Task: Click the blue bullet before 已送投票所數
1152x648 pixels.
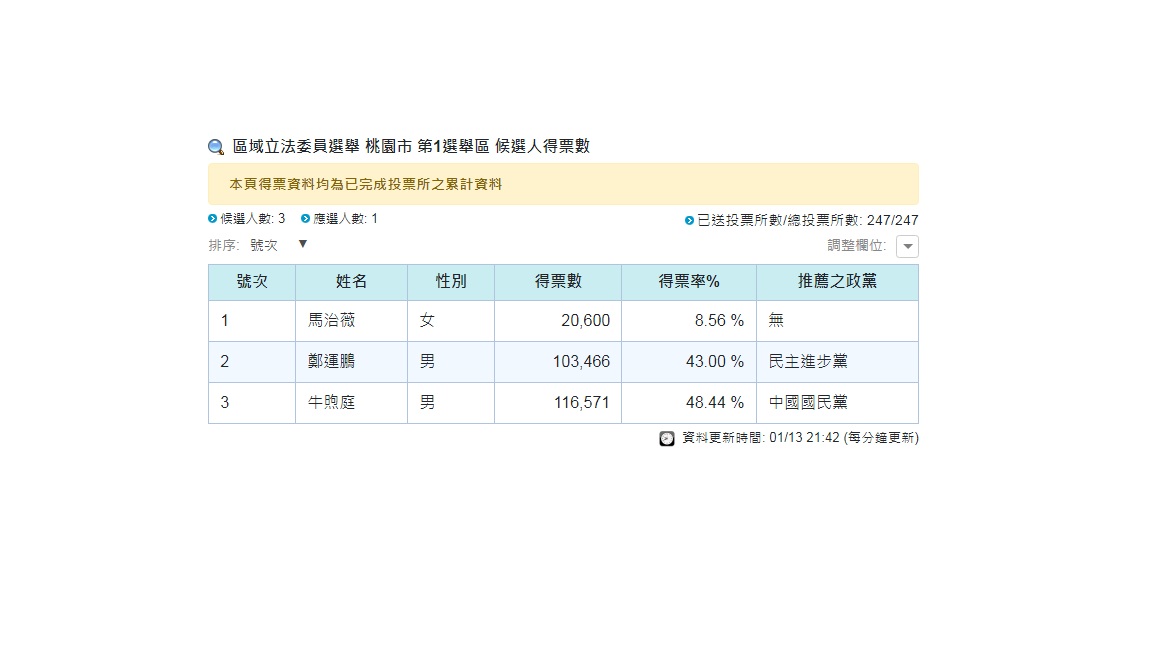Action: [689, 220]
